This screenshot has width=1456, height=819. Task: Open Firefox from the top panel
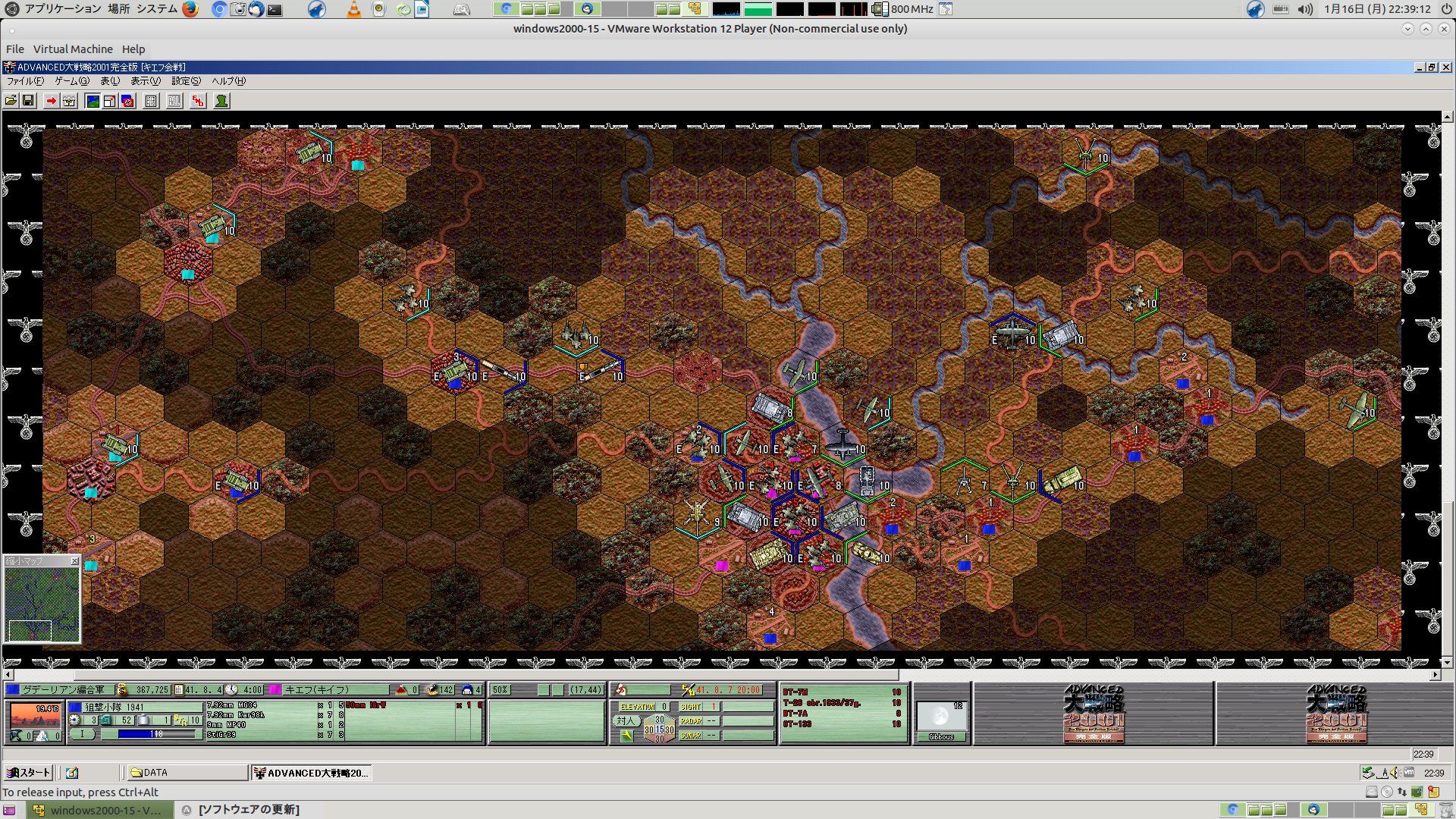click(190, 9)
